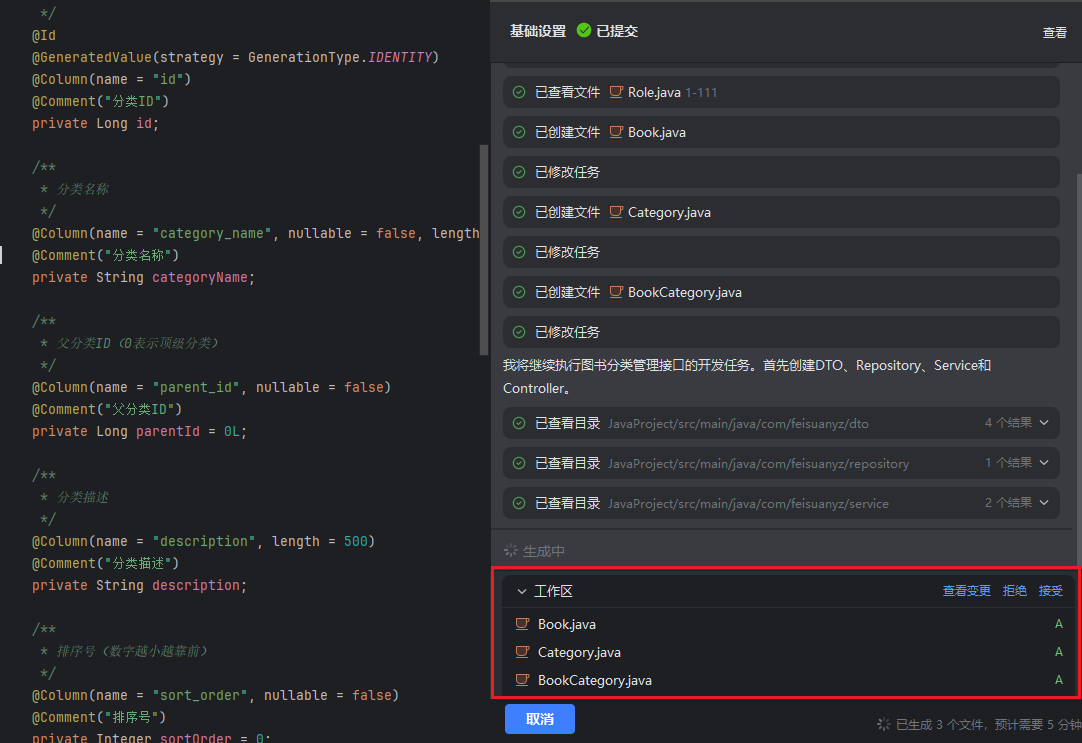1082x743 pixels.
Task: Accept changes with 接受 link
Action: tap(1050, 591)
